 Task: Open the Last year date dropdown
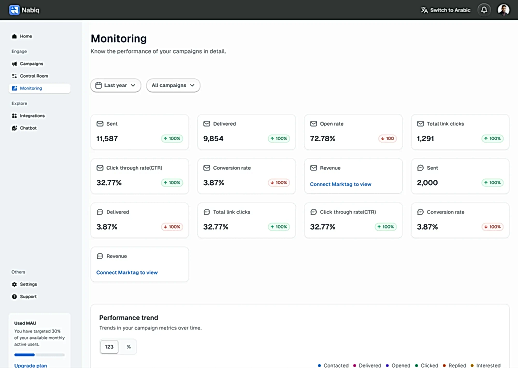116,85
